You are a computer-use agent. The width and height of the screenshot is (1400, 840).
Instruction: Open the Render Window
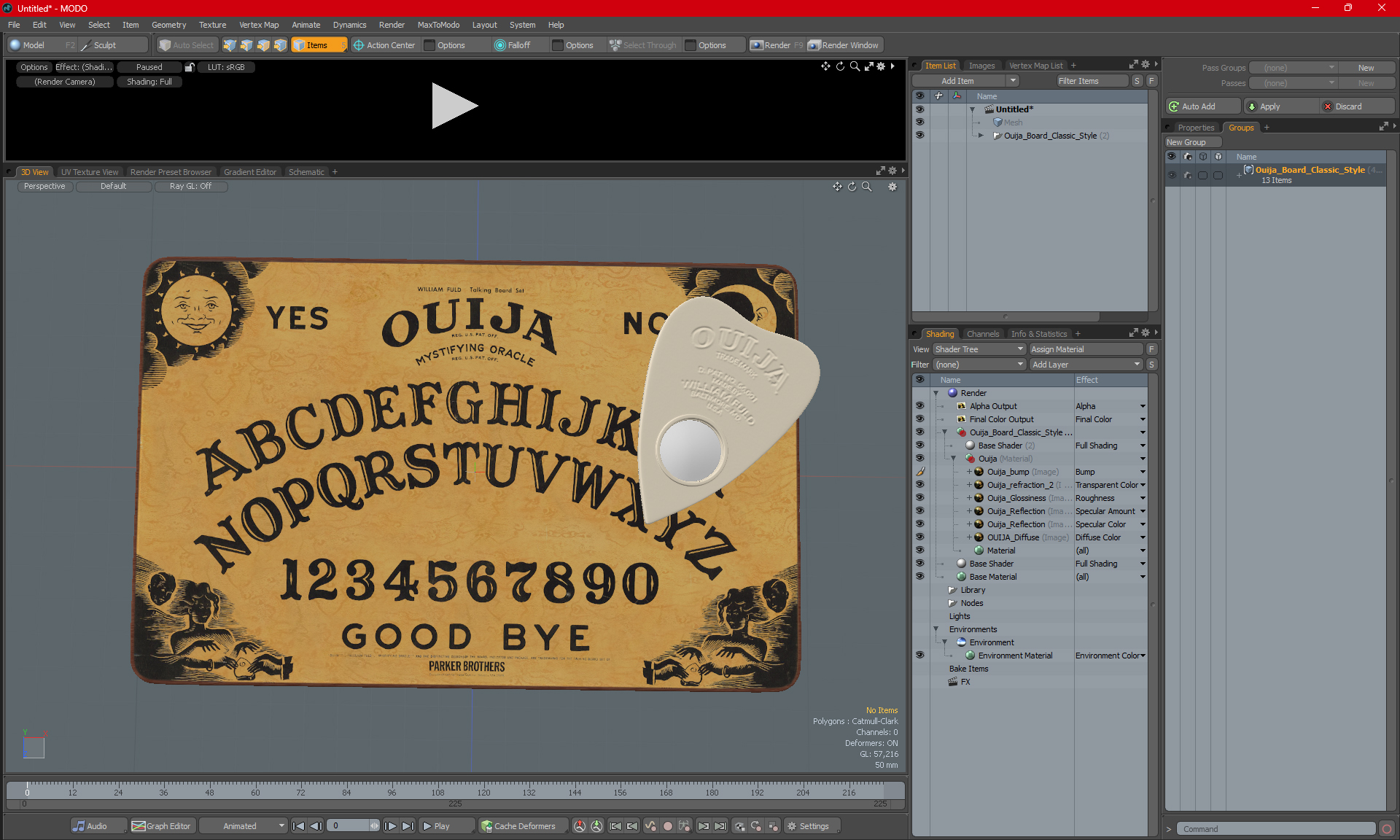[844, 45]
